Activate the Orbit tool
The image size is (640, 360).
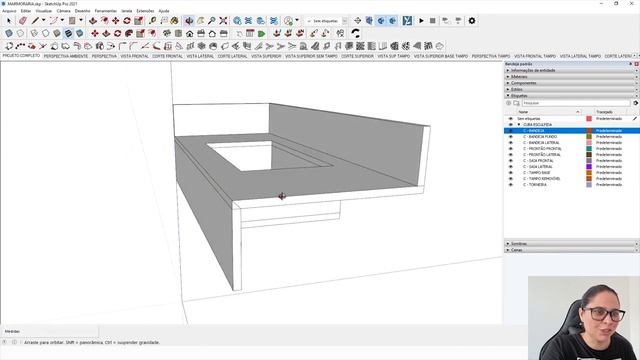point(189,20)
